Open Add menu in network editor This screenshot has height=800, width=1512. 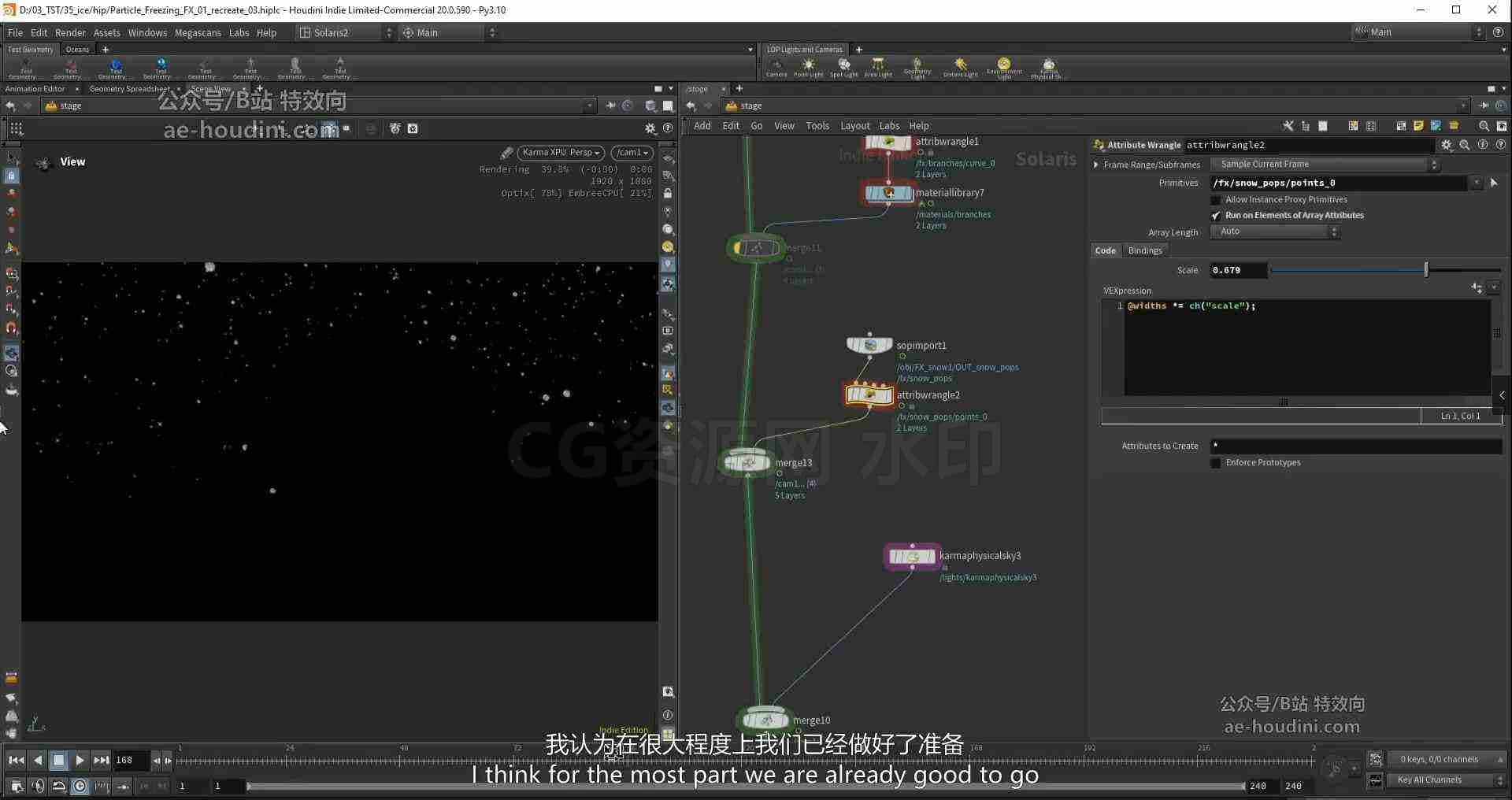pos(702,126)
